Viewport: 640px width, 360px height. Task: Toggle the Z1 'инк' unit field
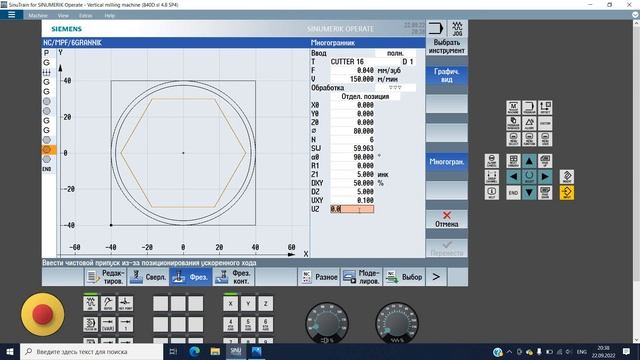(383, 174)
